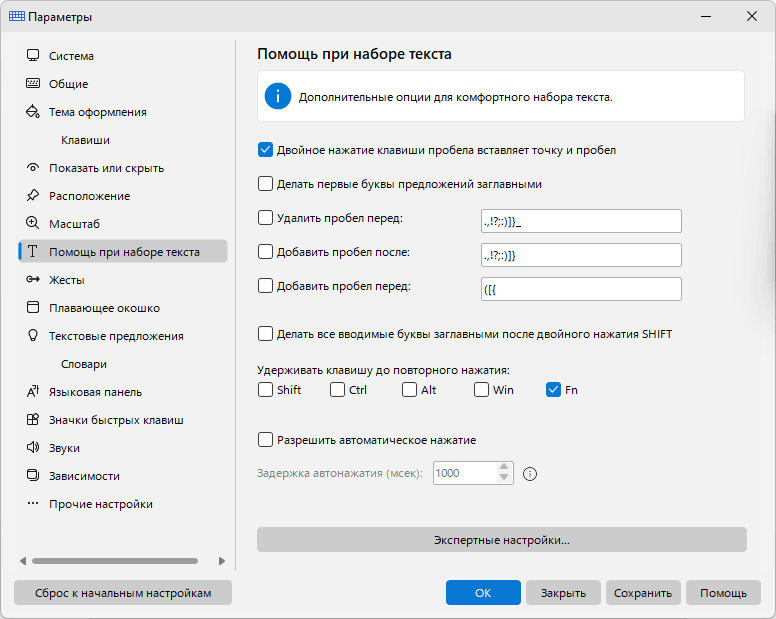Go to the Расположение section

click(90, 196)
